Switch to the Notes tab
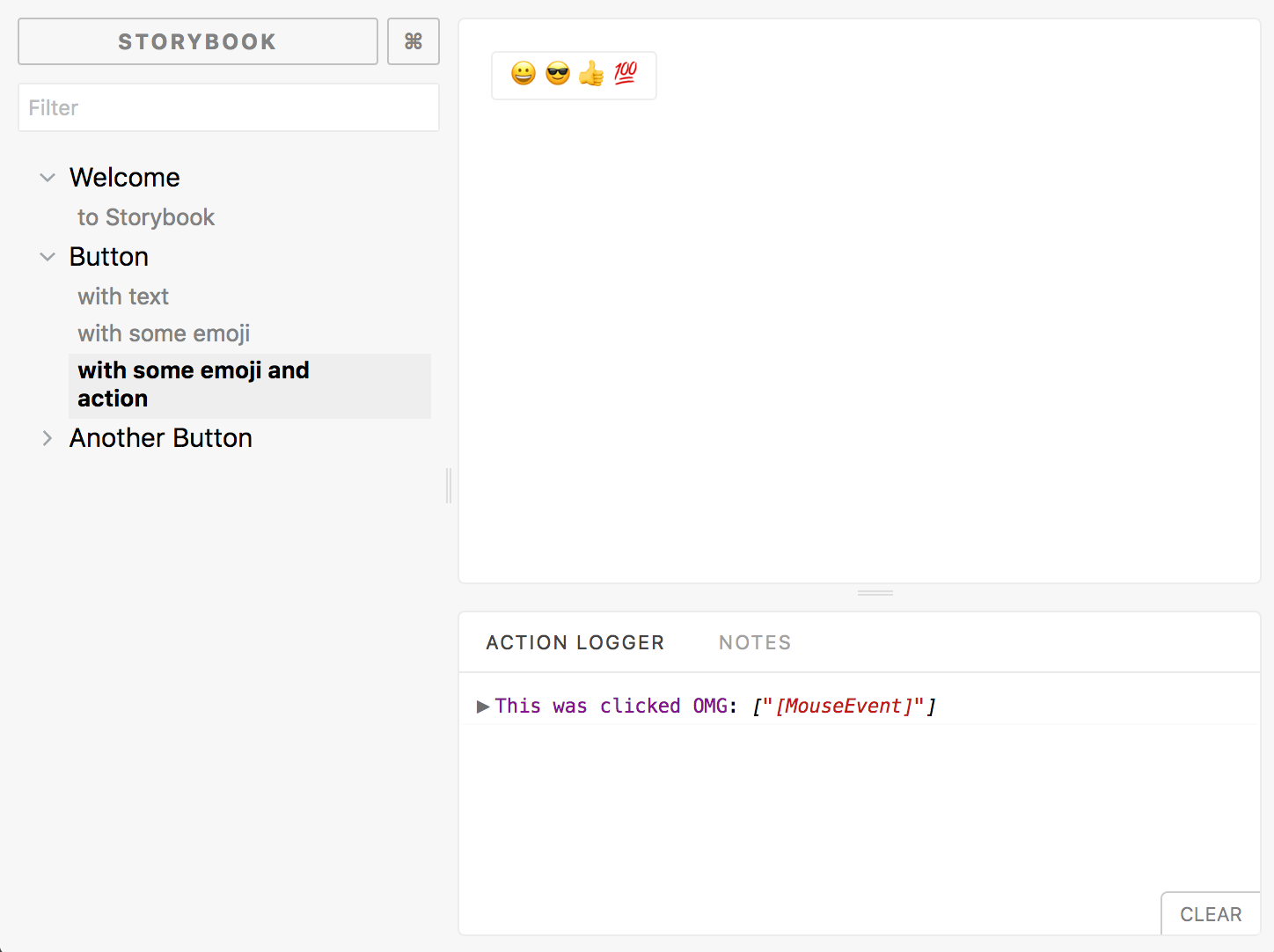The image size is (1274, 952). (x=755, y=643)
